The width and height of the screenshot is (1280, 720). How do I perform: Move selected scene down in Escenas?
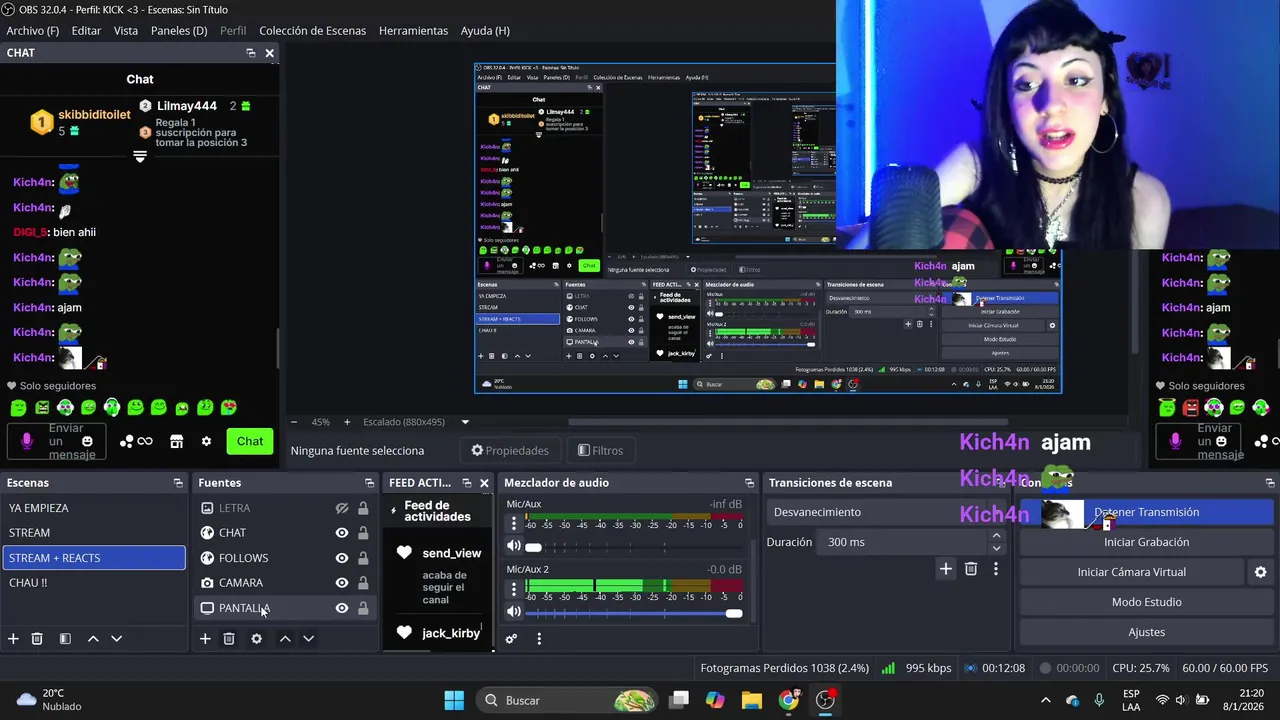coord(116,638)
